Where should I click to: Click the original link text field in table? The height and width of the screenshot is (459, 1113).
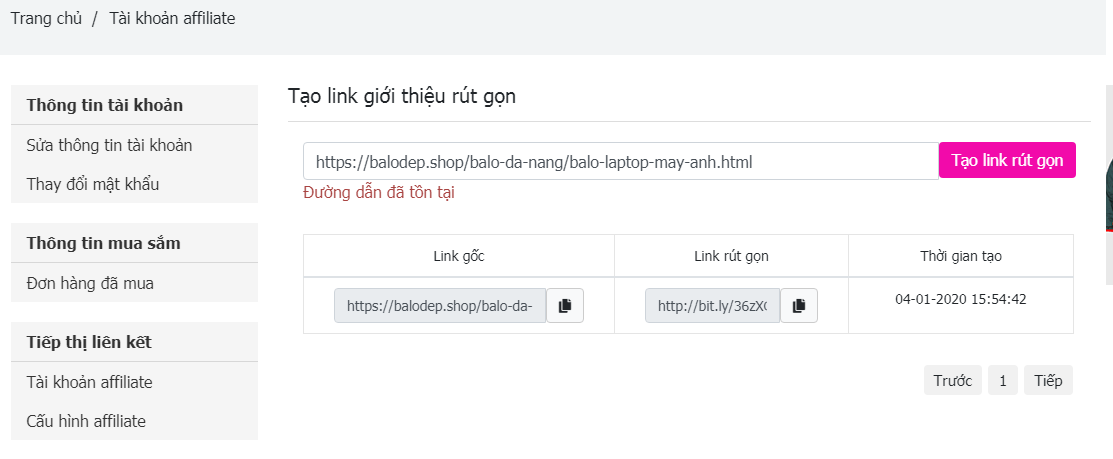click(440, 306)
